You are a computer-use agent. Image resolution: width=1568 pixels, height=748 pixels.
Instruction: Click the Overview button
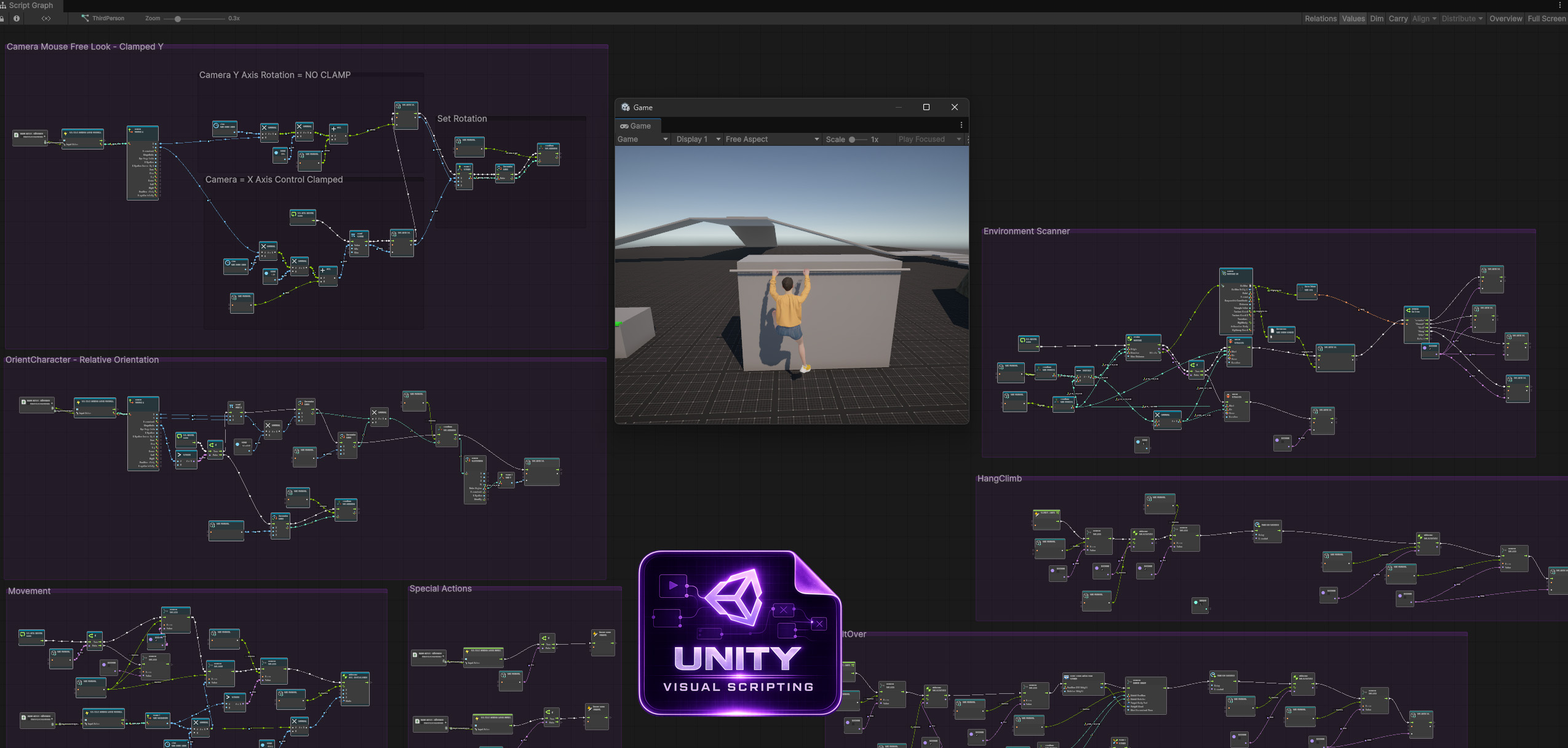1505,18
